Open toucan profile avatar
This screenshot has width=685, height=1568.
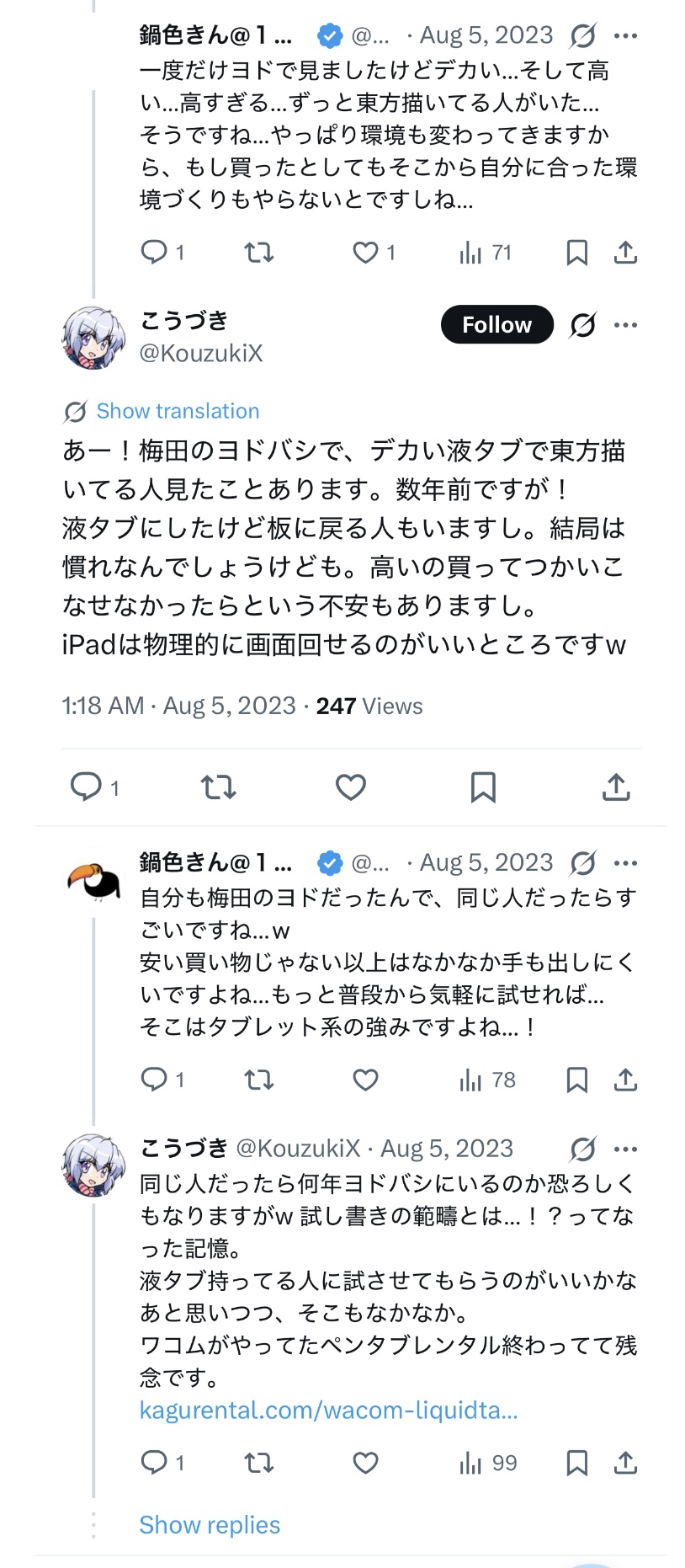point(93,879)
